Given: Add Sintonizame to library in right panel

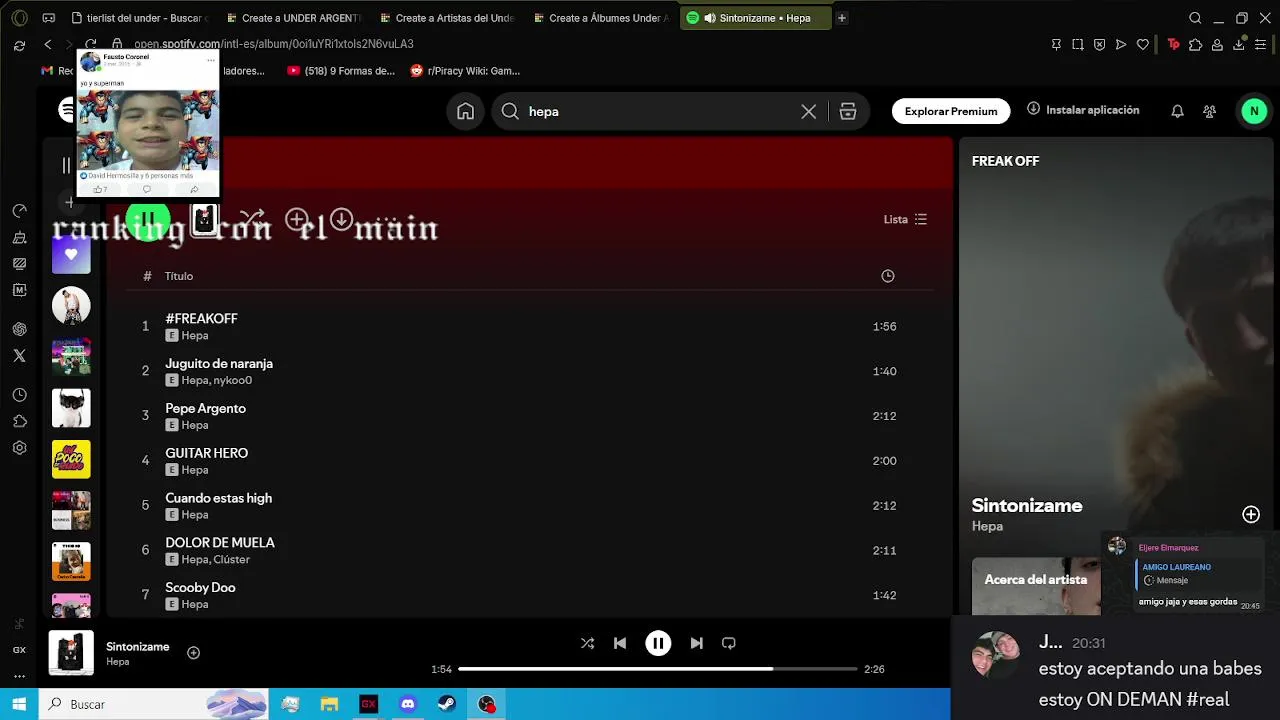Looking at the screenshot, I should pyautogui.click(x=1251, y=514).
